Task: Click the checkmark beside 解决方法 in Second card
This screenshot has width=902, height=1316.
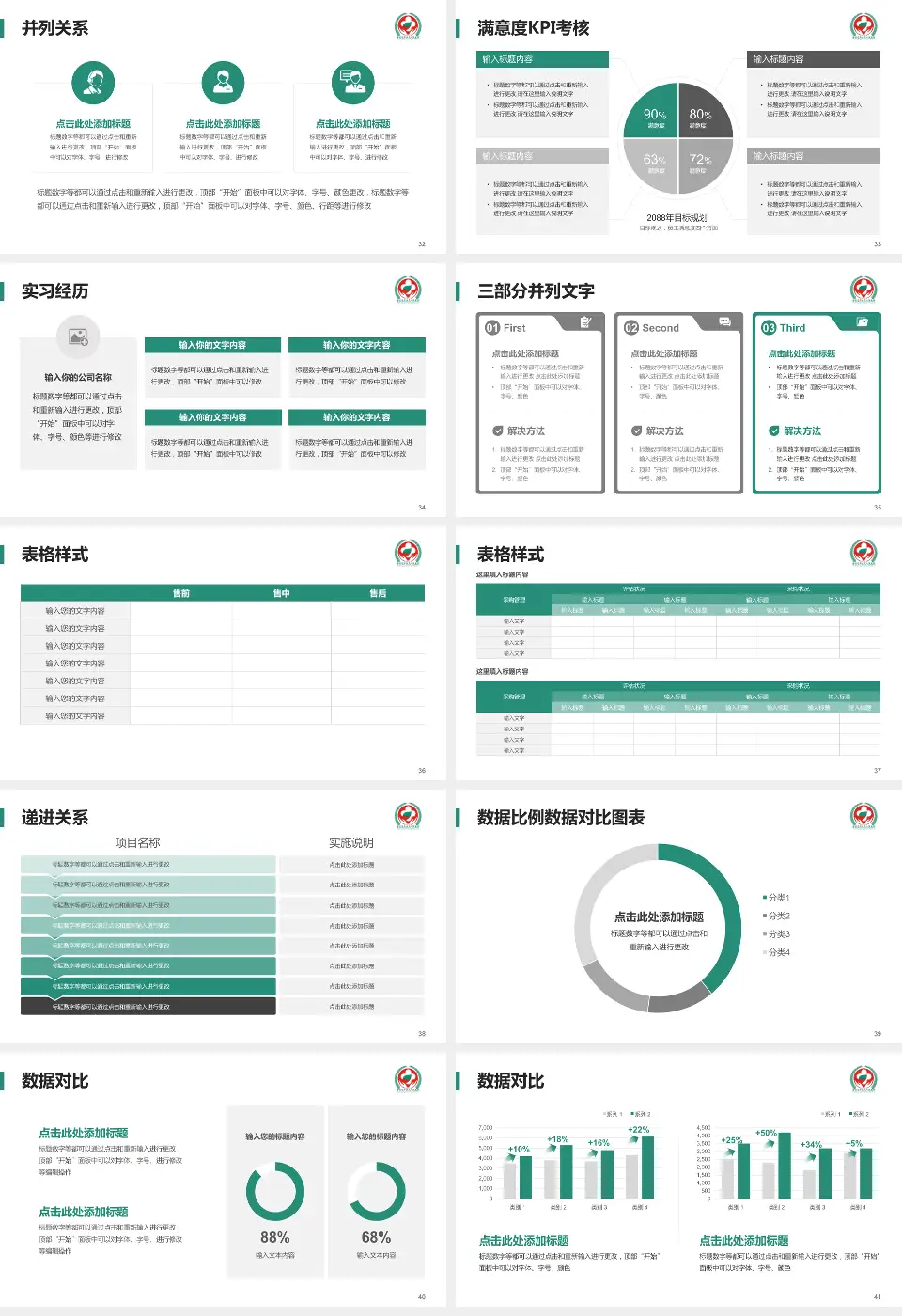Action: (x=637, y=431)
